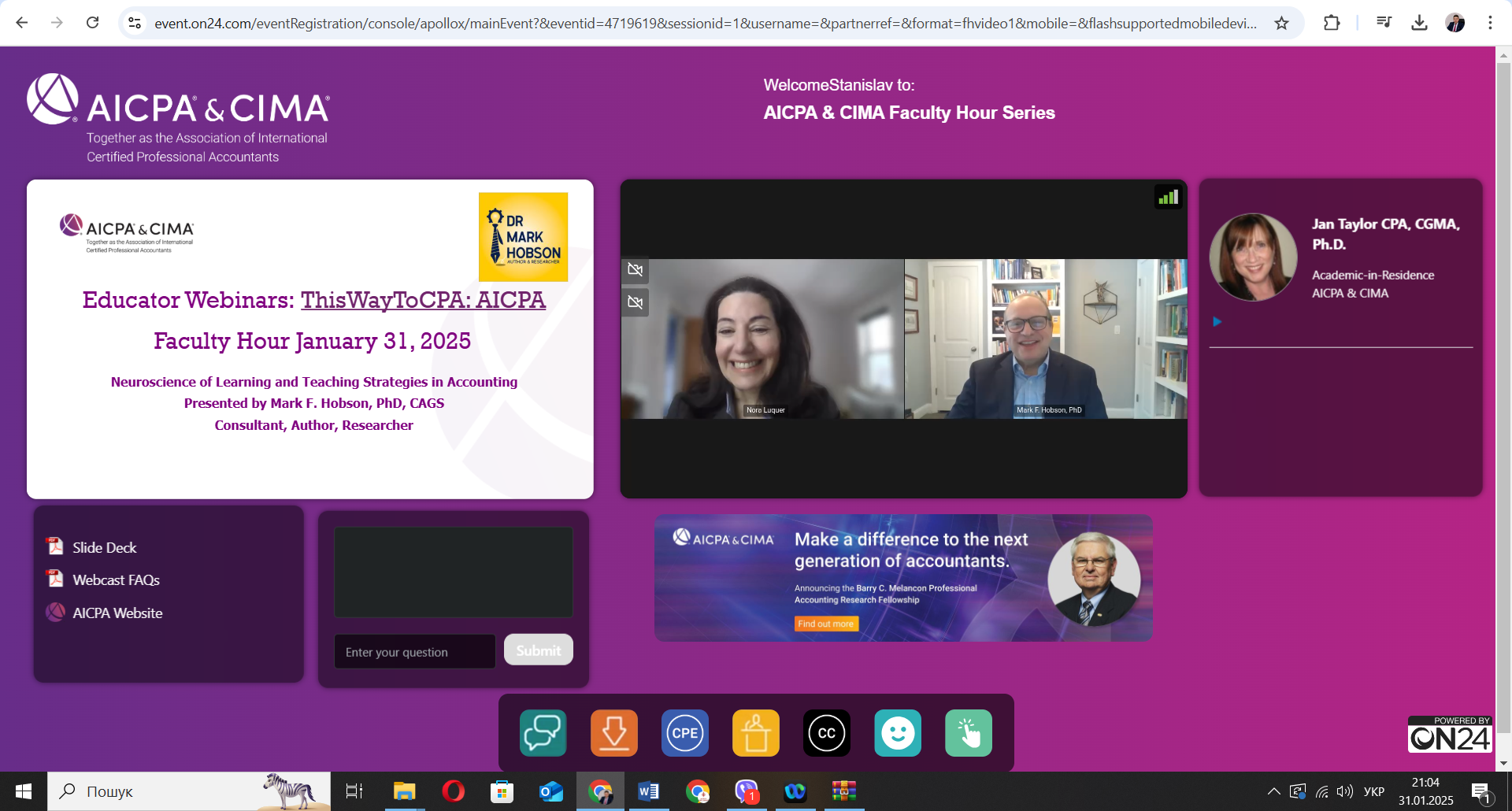
Task: Click the ON24 powered-by logo
Action: pyautogui.click(x=1450, y=734)
